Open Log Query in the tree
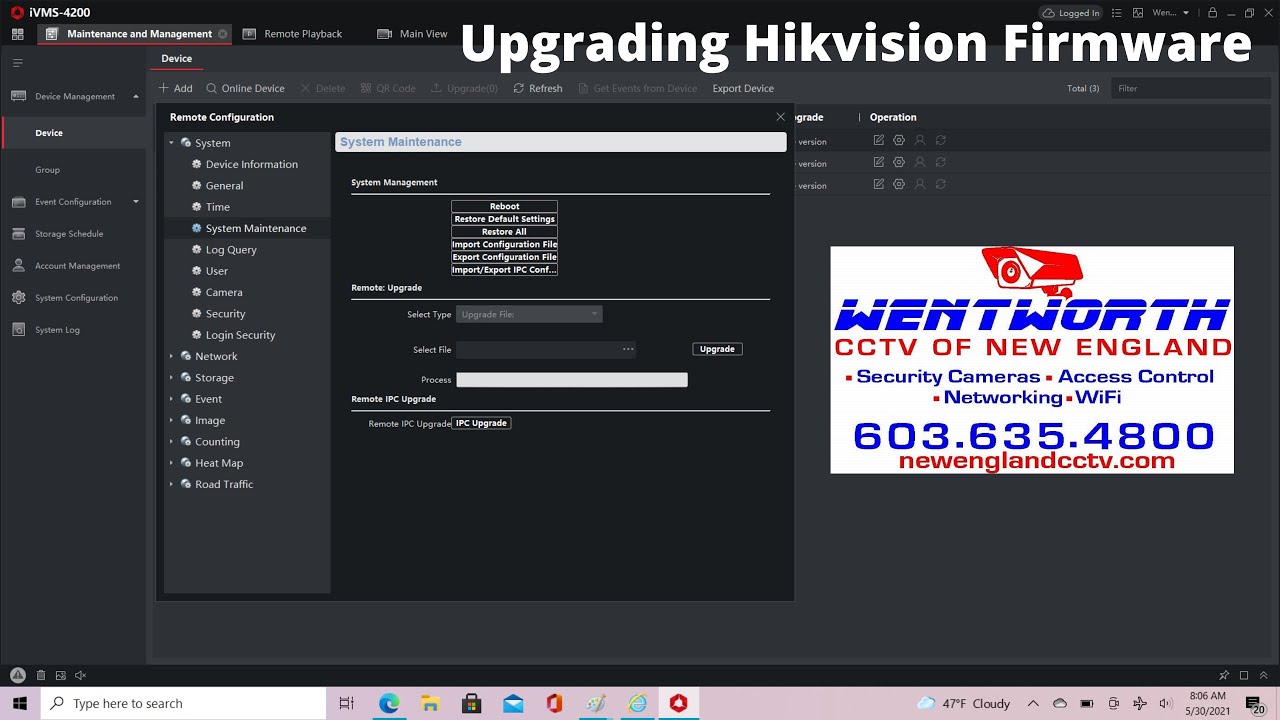1280x720 pixels. (x=231, y=250)
